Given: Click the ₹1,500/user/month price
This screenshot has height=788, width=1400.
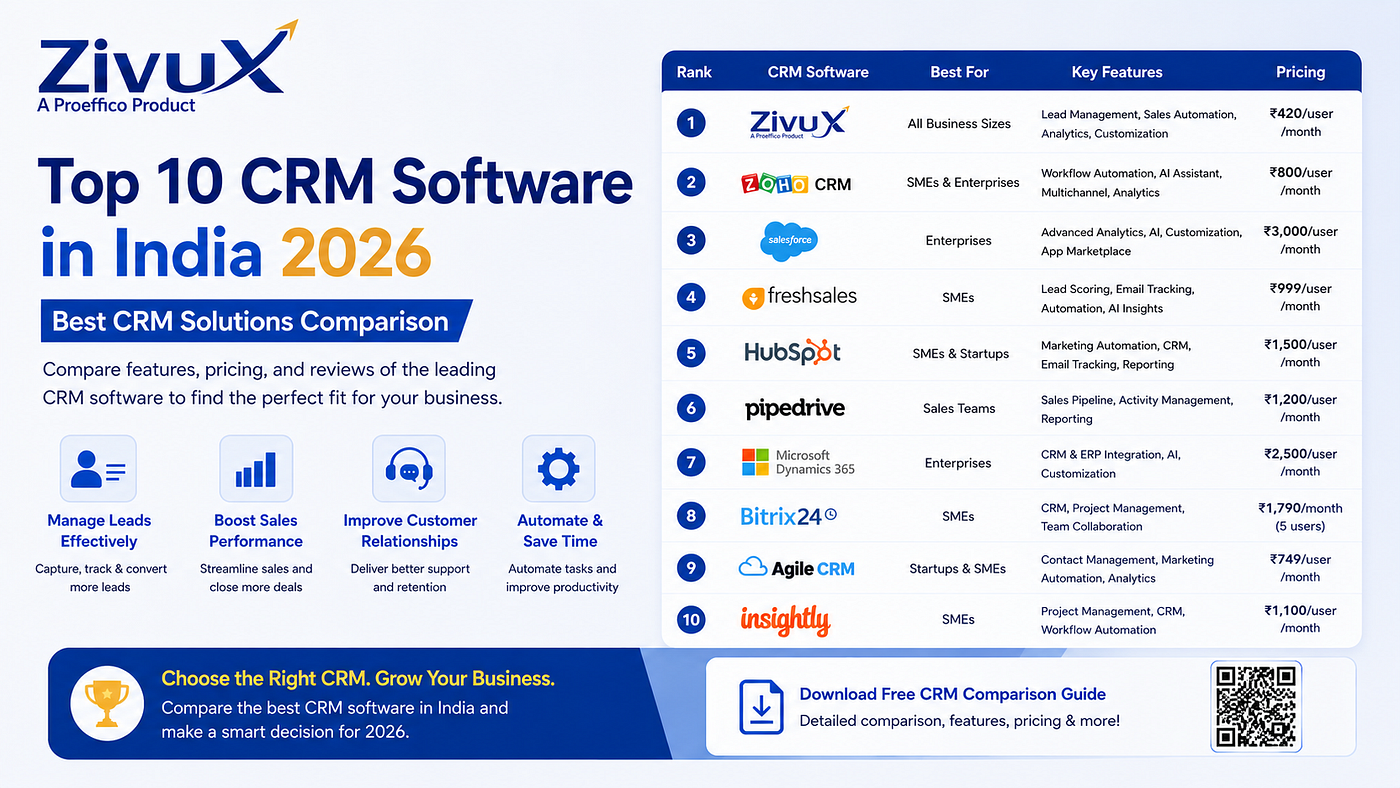Looking at the screenshot, I should click(x=1301, y=353).
